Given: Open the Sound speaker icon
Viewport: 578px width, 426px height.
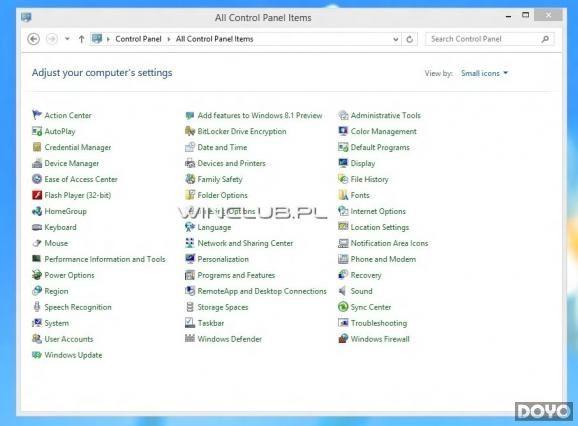Looking at the screenshot, I should [343, 291].
